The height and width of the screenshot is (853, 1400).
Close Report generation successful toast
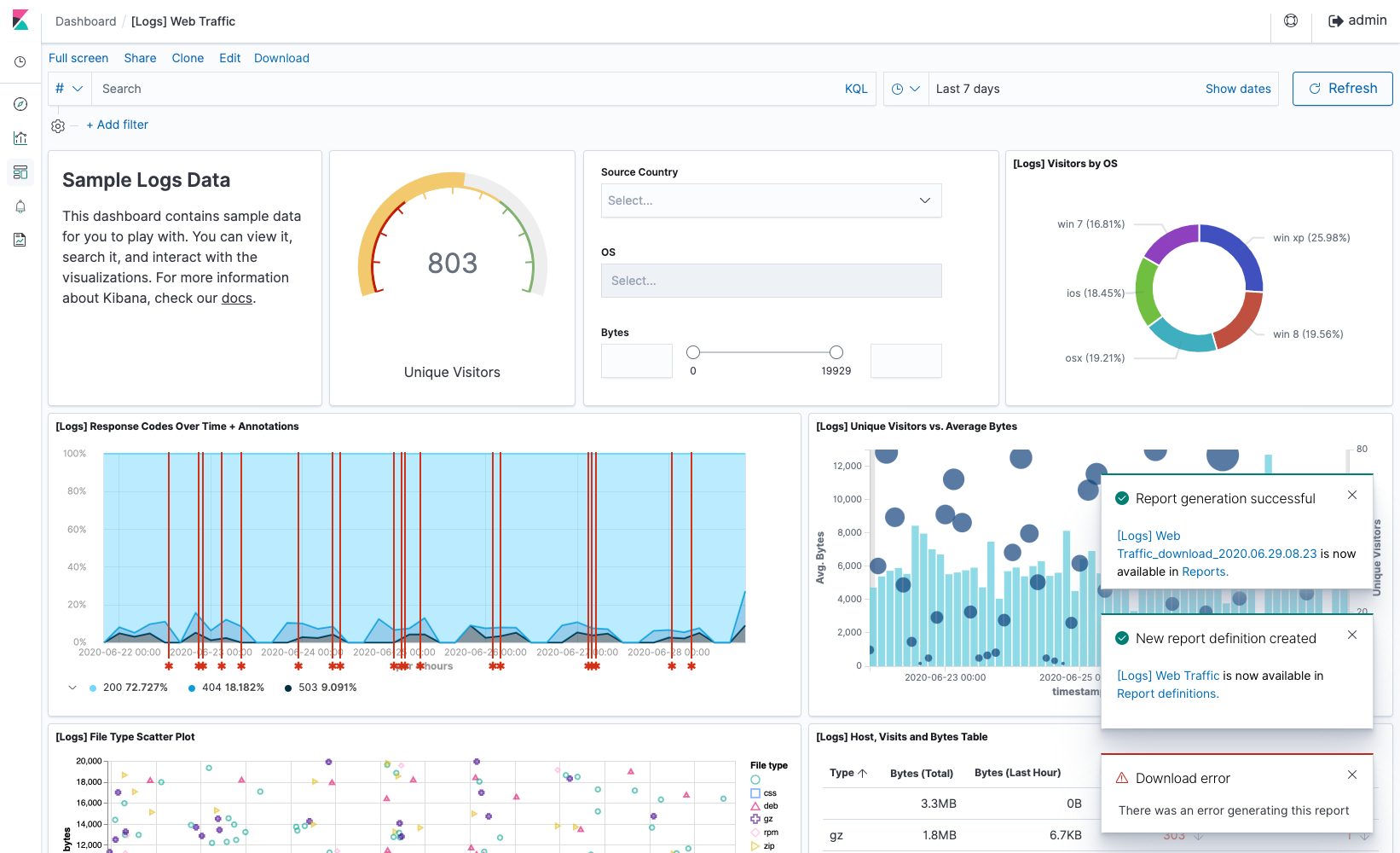tap(1352, 495)
